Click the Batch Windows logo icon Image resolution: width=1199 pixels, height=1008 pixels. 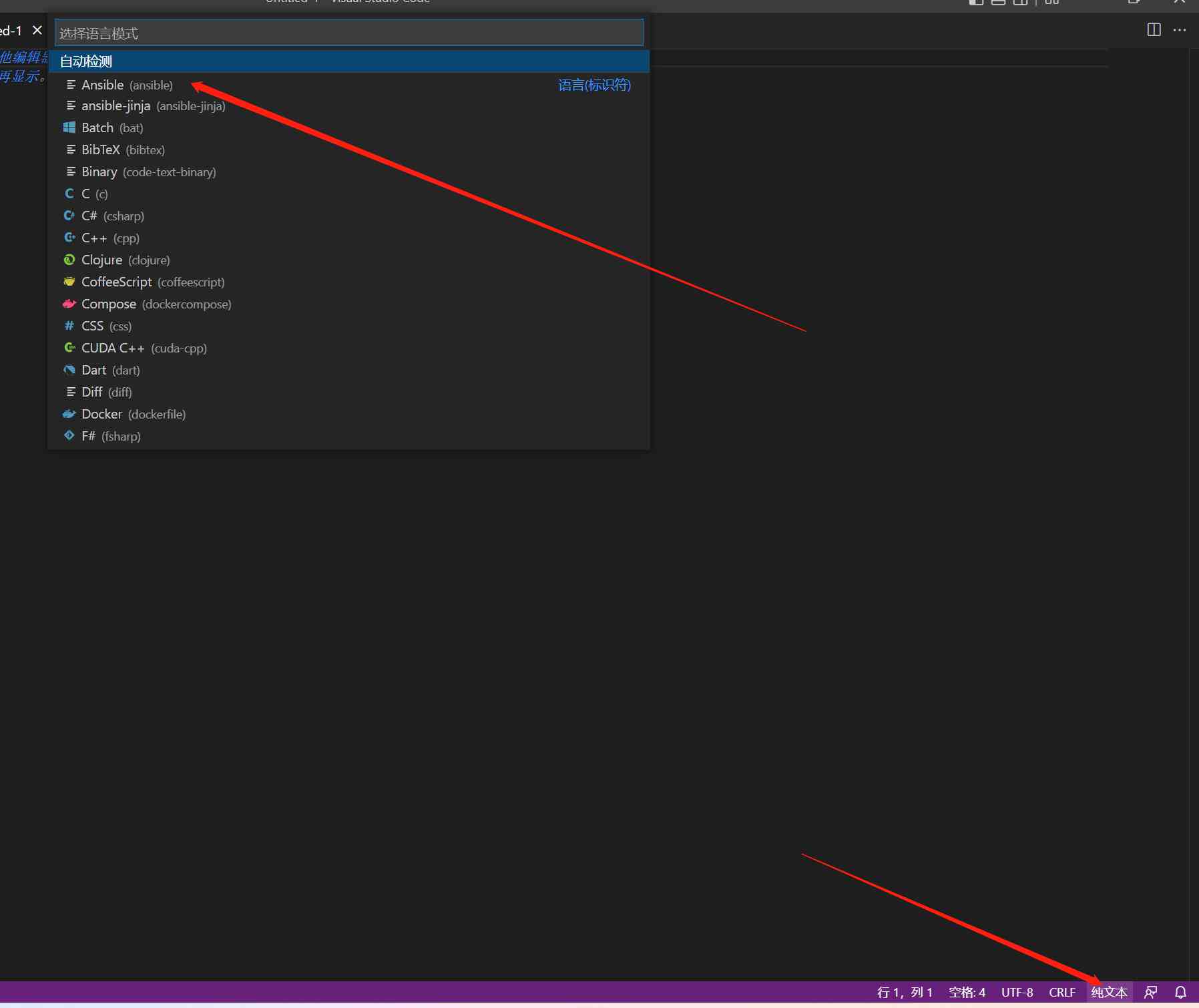coord(69,128)
